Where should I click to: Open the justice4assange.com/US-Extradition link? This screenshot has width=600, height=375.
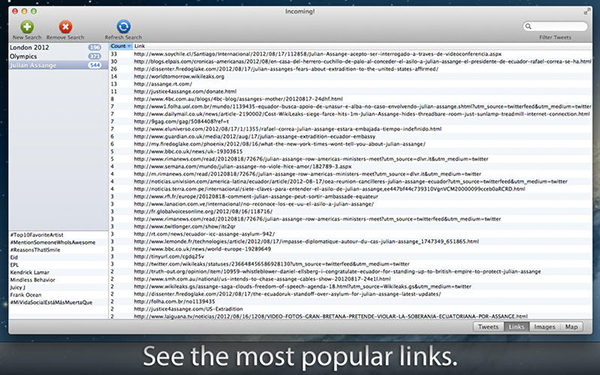coord(189,309)
